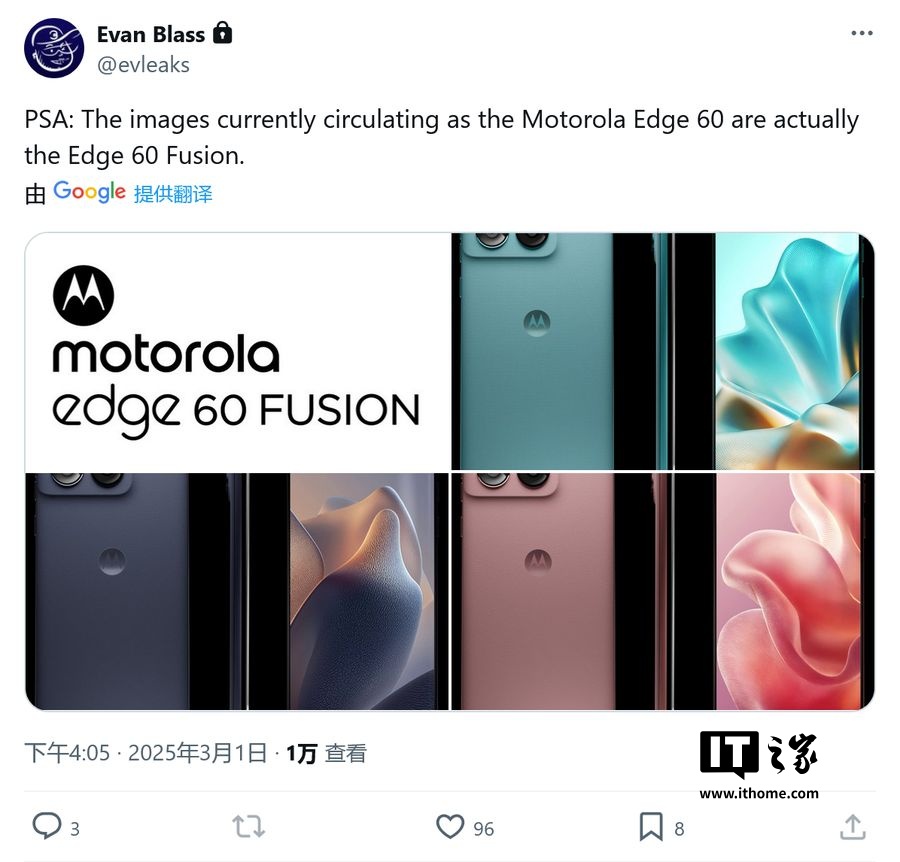The image size is (900, 862).
Task: Click the tweet timestamp 下午4:05 2025年3月1日
Action: [x=146, y=753]
